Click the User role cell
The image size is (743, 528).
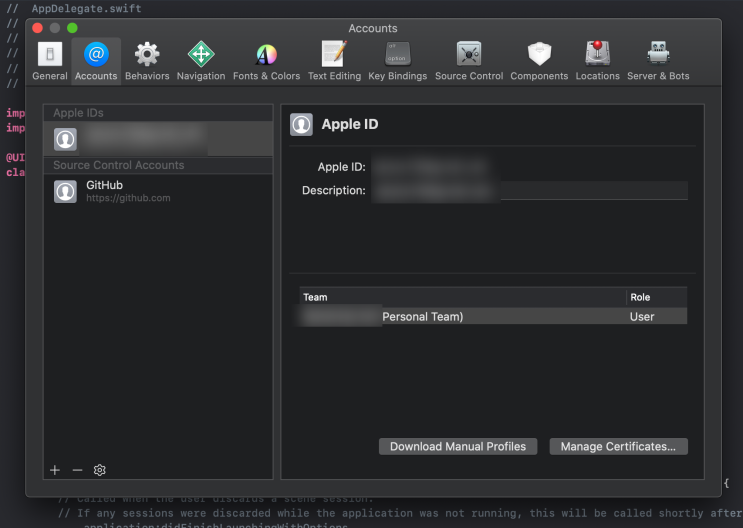[x=642, y=317]
